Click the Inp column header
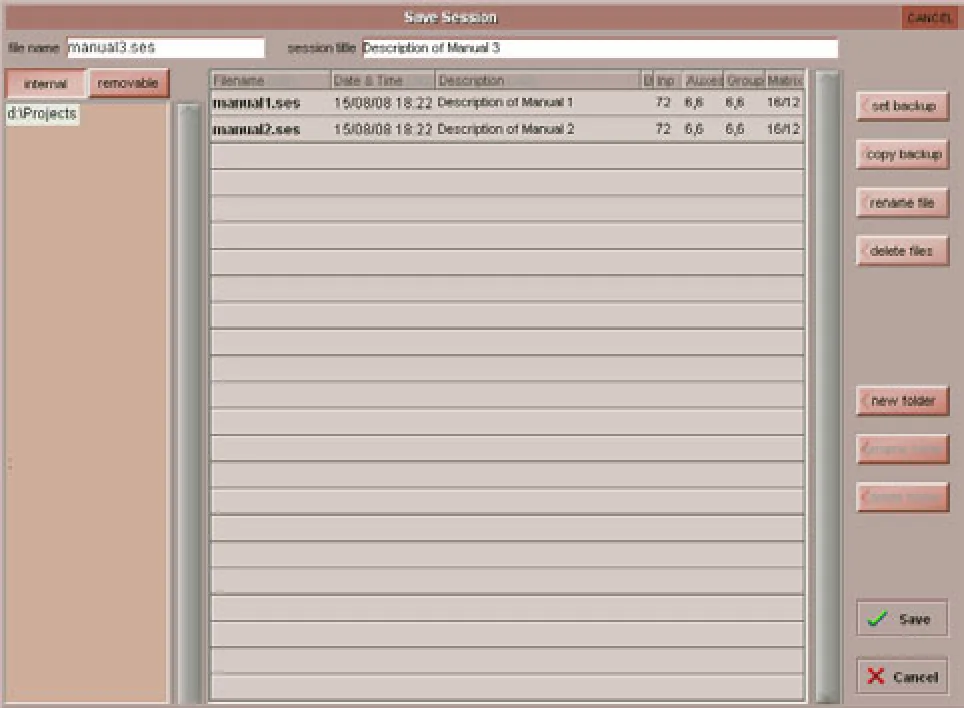964x708 pixels. (666, 81)
